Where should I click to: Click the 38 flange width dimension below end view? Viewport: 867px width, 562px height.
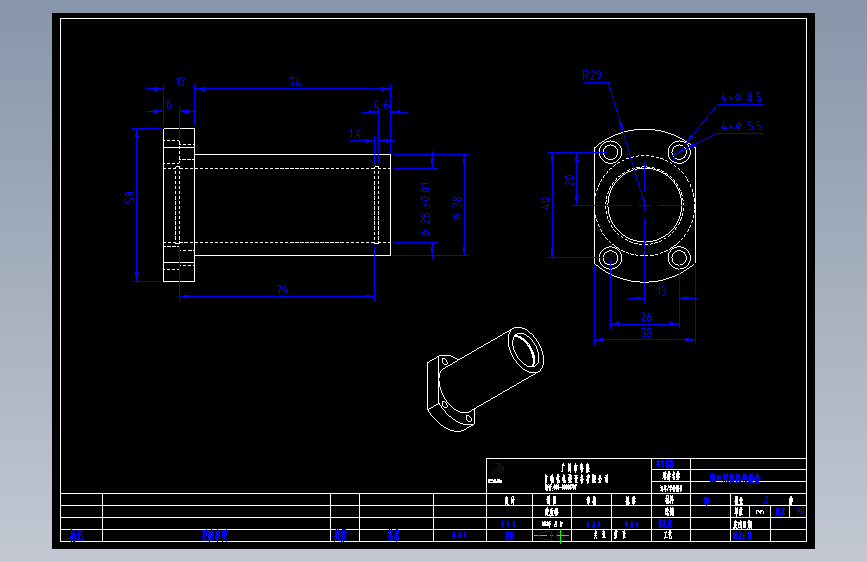click(646, 333)
